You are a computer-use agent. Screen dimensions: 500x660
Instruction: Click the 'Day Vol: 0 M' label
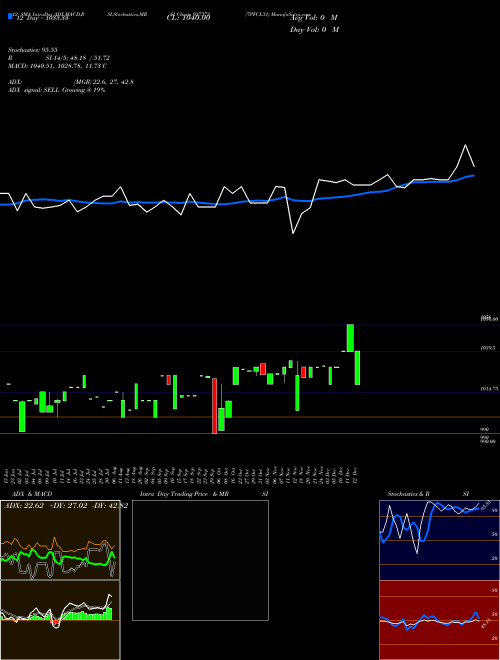[x=314, y=30]
